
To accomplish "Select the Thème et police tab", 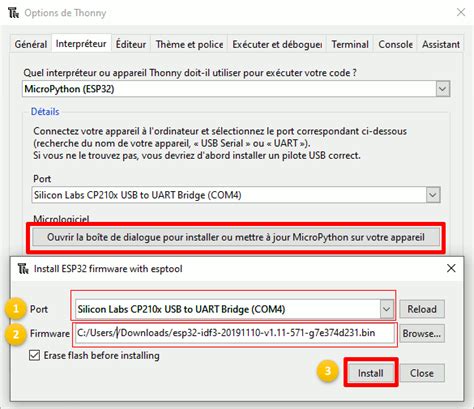I will 189,44.
